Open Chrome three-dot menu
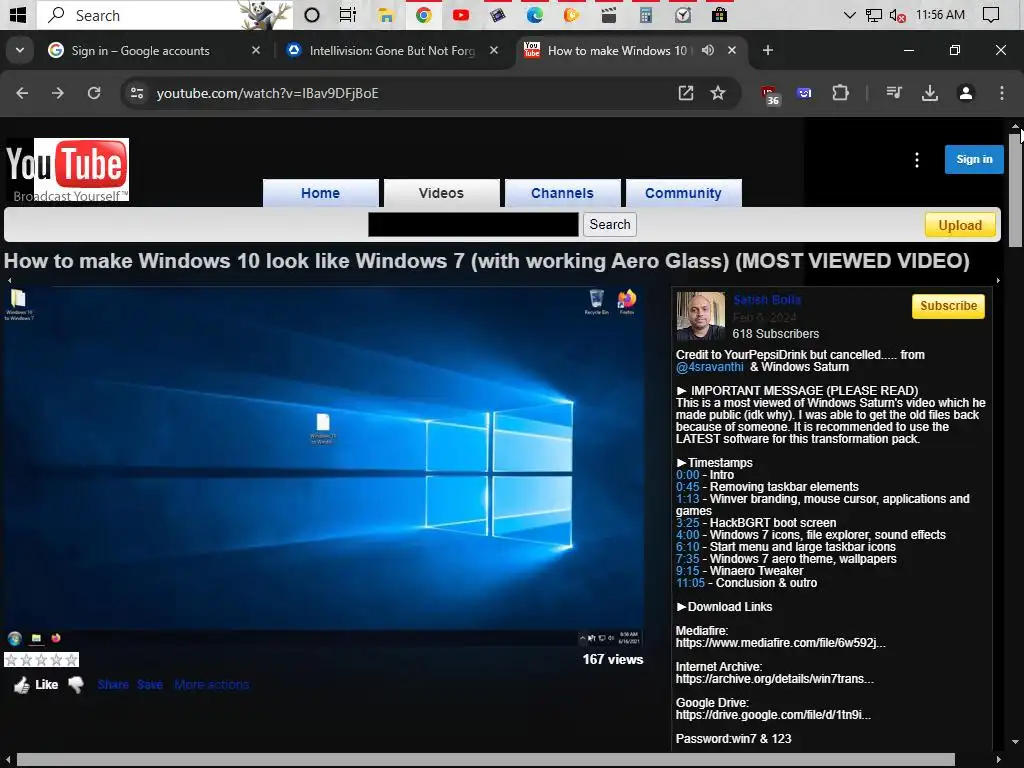Viewport: 1024px width, 768px height. click(x=1002, y=93)
